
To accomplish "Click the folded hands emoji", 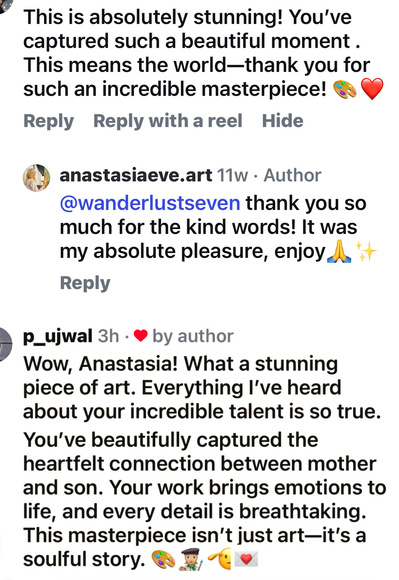I will tap(339, 252).
